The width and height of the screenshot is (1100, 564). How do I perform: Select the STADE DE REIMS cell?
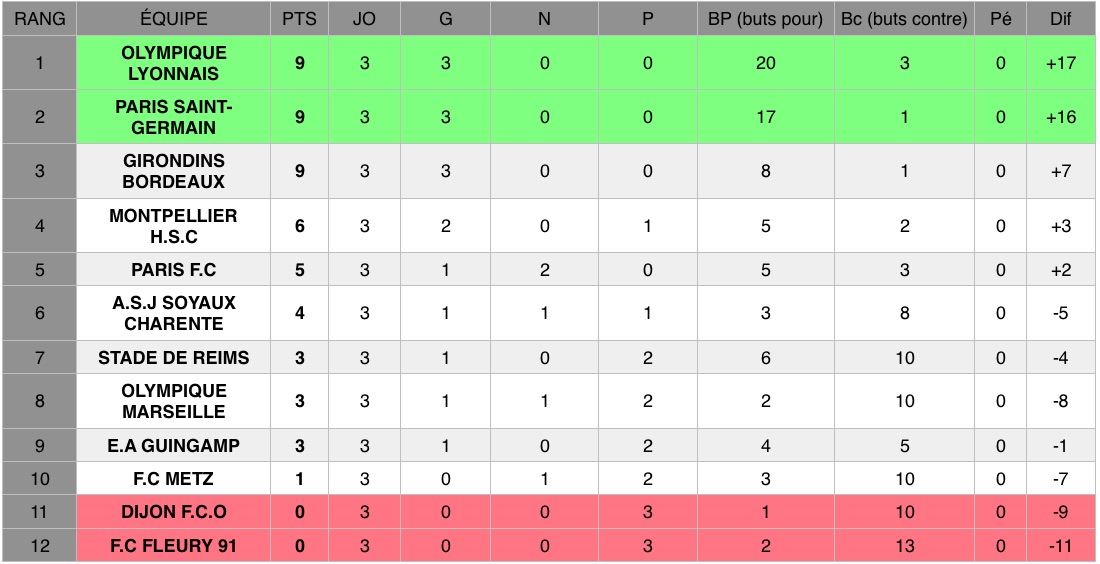[173, 358]
